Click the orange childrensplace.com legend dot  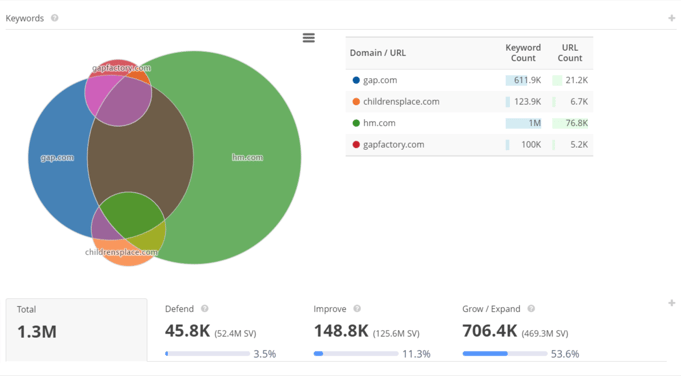356,102
